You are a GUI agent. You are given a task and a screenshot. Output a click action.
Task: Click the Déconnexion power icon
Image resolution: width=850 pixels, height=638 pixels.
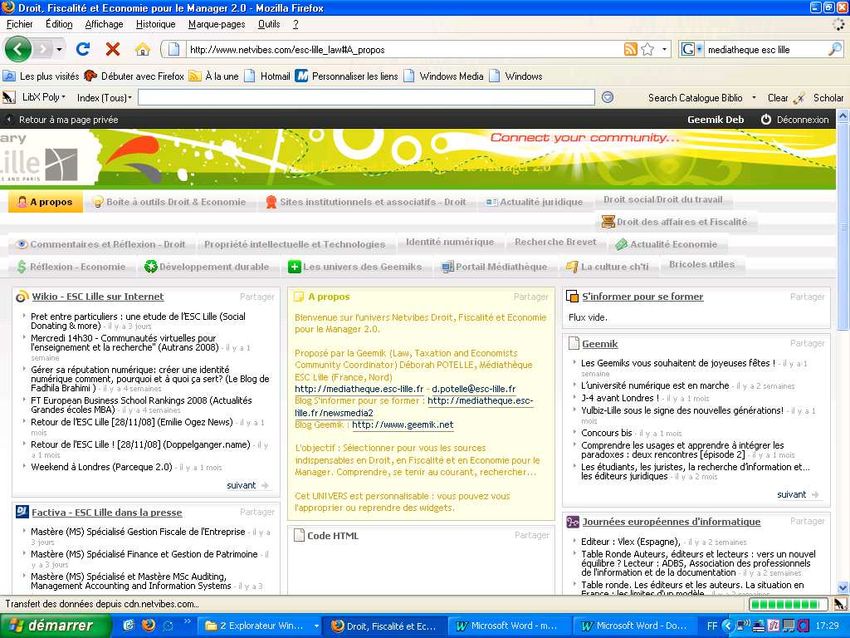[x=766, y=119]
